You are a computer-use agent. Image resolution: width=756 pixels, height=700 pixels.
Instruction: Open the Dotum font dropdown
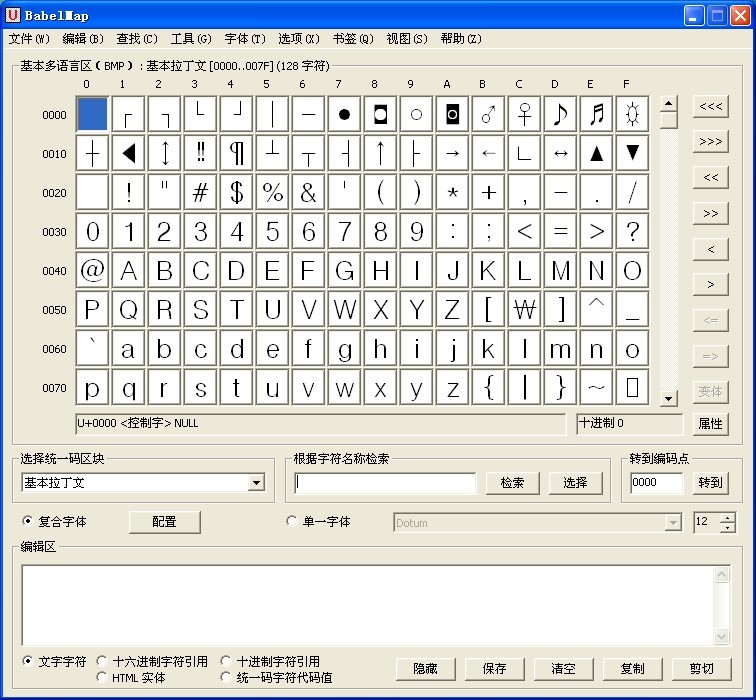coord(673,522)
